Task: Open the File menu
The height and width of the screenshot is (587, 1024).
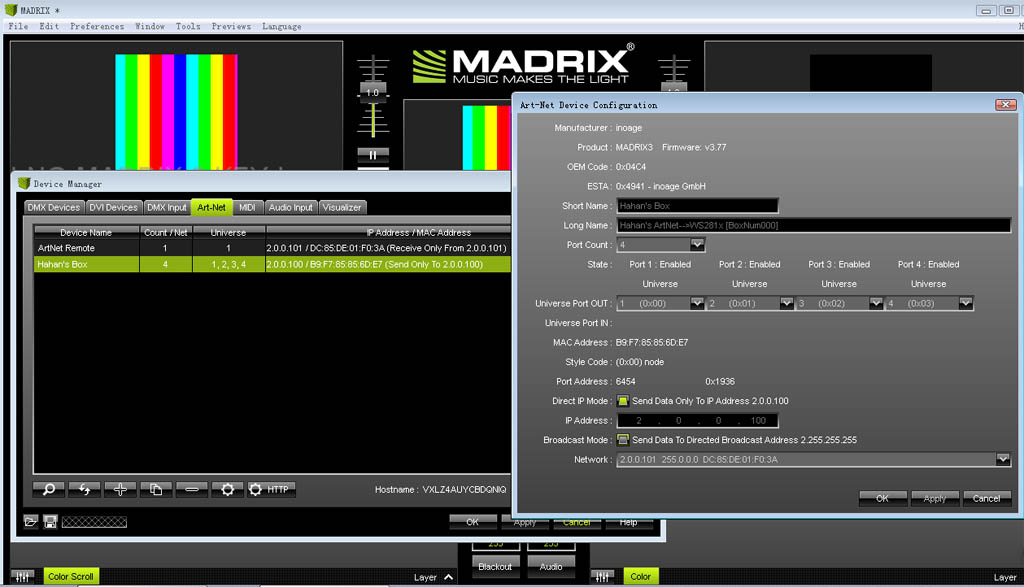Action: pos(18,27)
